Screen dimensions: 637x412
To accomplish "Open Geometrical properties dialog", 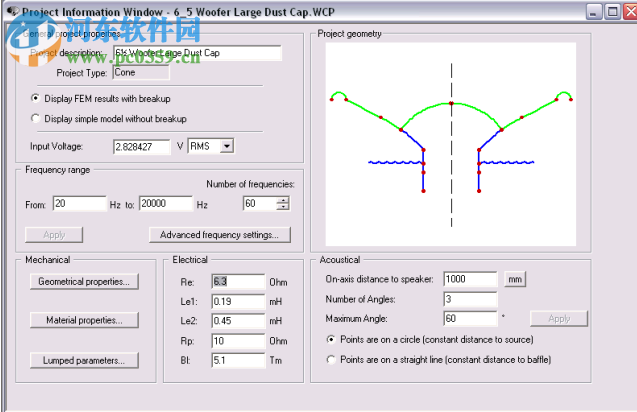I will 84,282.
